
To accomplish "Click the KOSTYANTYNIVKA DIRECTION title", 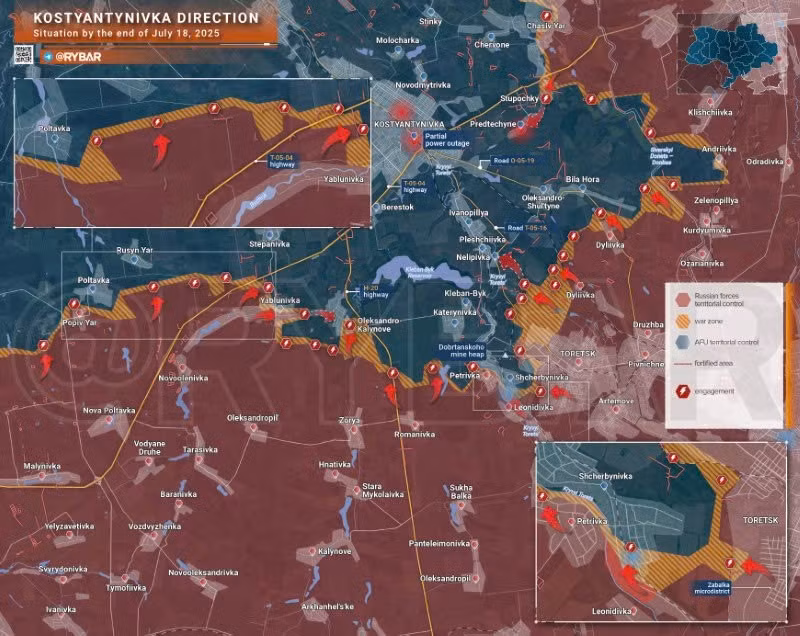I will click(x=146, y=18).
